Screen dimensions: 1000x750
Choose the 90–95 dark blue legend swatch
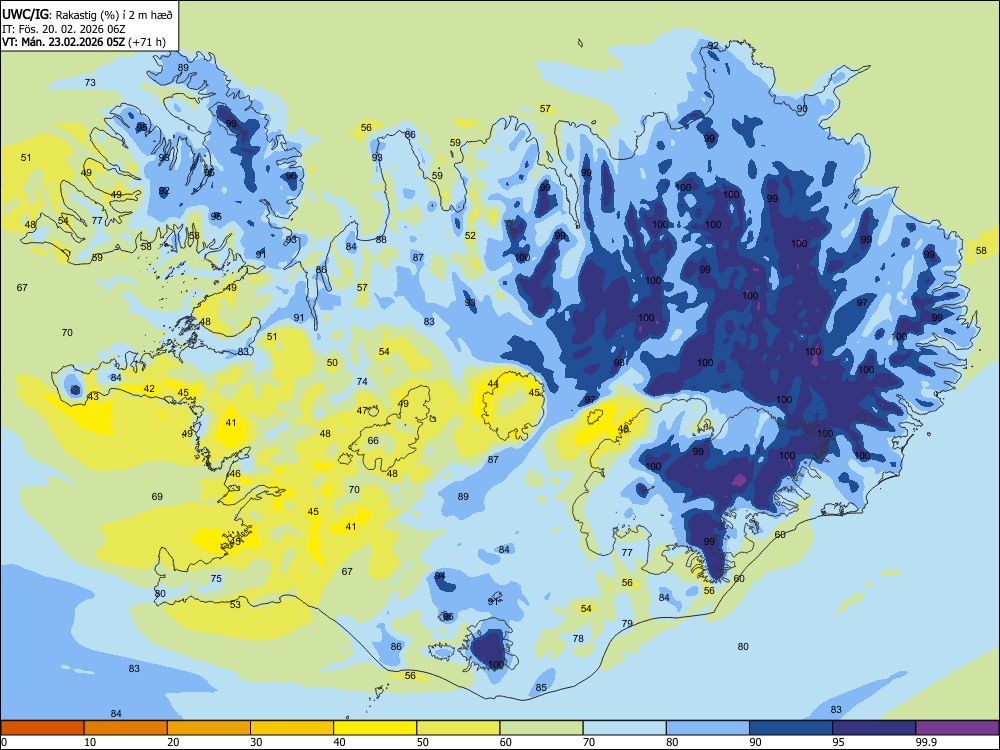click(x=791, y=728)
